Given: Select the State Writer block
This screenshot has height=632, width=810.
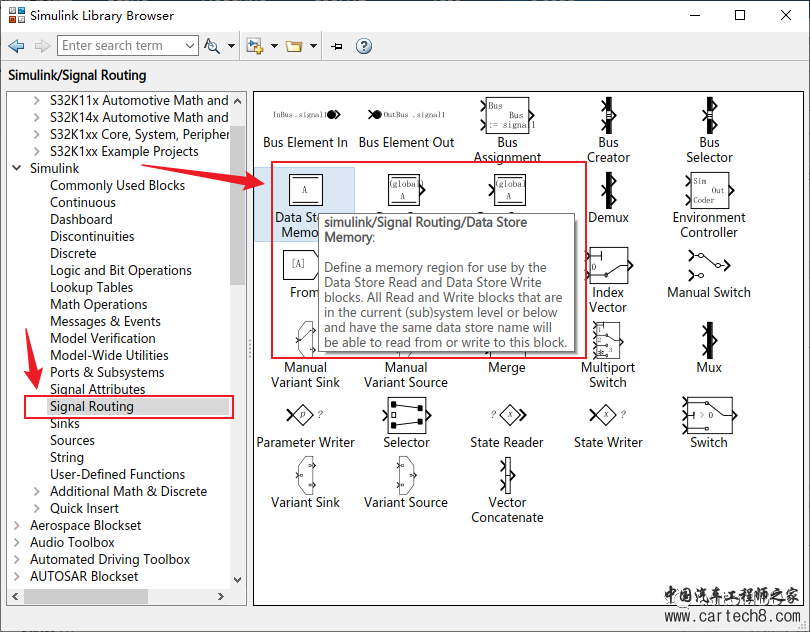Looking at the screenshot, I should [x=608, y=424].
